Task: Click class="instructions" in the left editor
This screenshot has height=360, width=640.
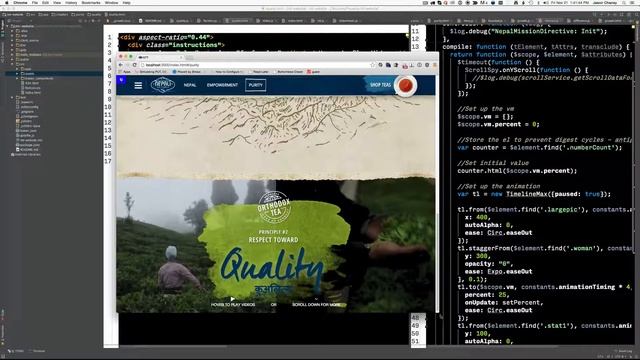Action: [184, 45]
